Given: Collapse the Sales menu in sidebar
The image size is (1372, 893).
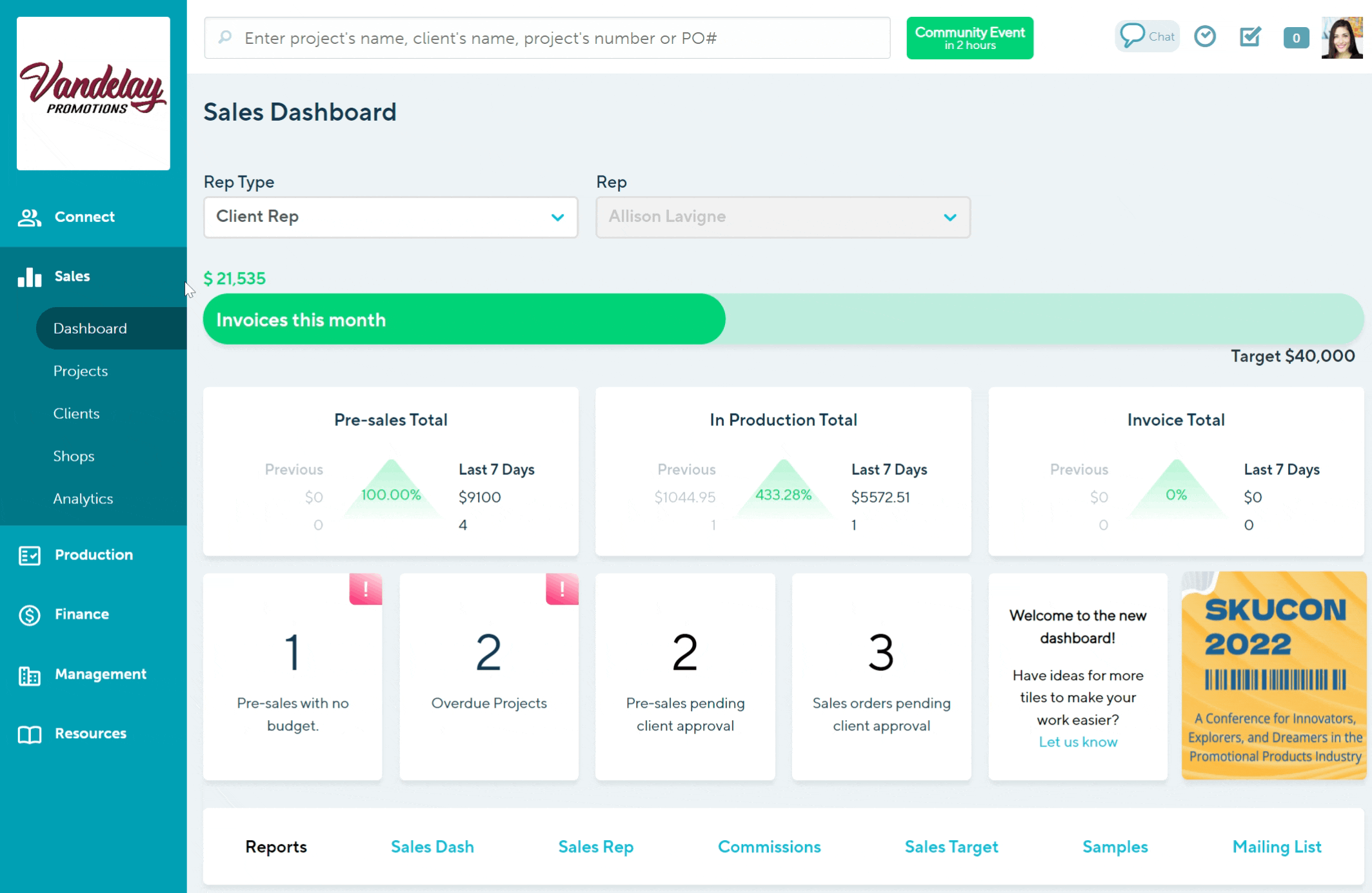Looking at the screenshot, I should click(x=72, y=276).
